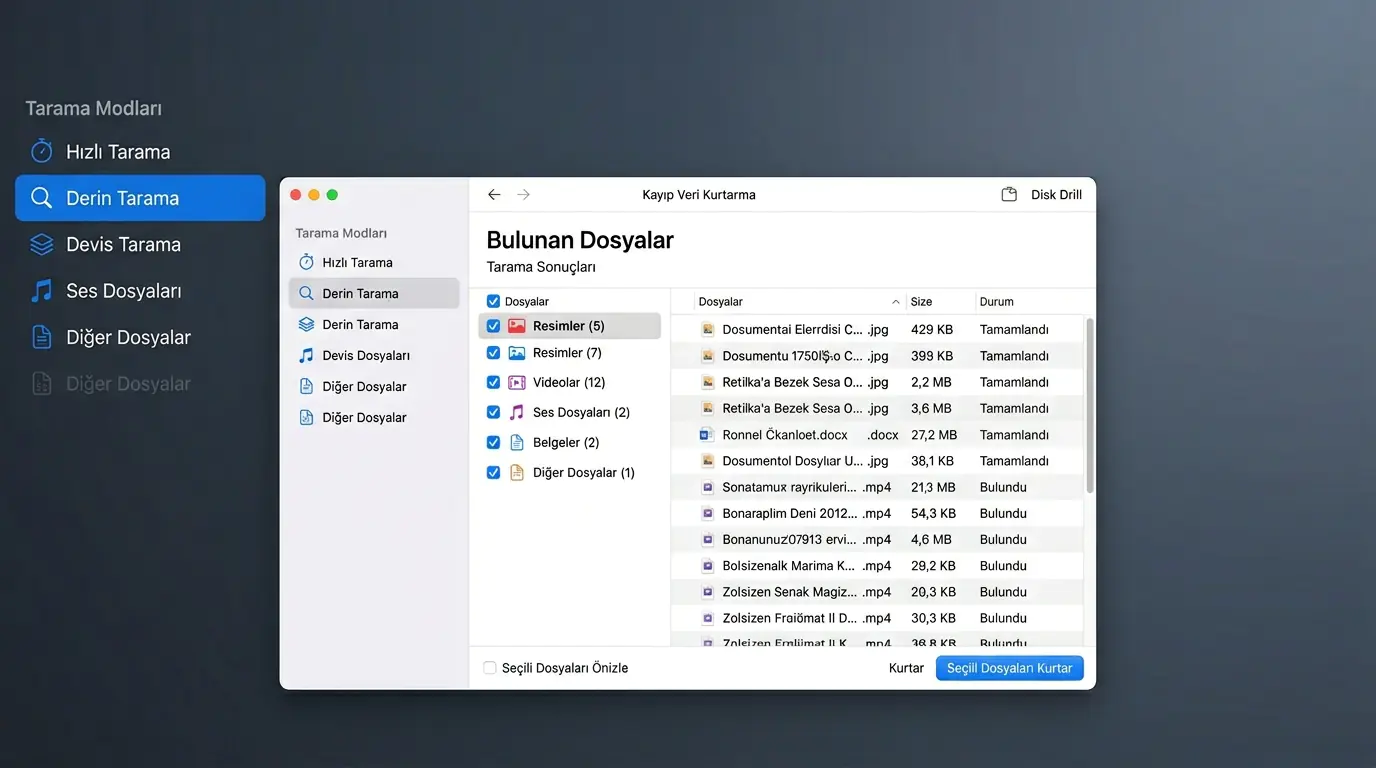Toggle sort arrow in Dosyalar column header
Screen dimensions: 1376x768
[895, 302]
